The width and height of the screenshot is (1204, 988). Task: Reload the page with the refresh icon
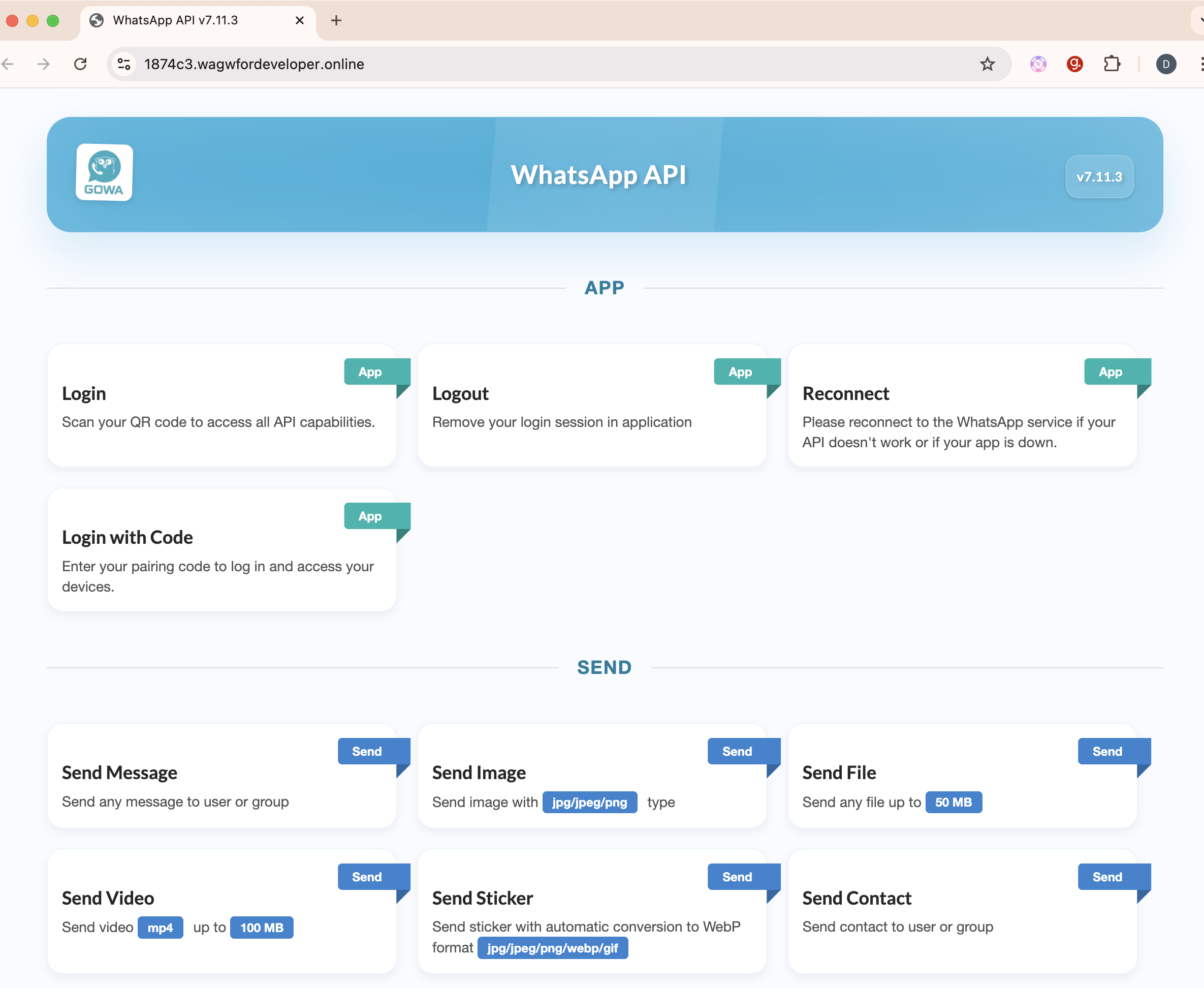click(80, 64)
